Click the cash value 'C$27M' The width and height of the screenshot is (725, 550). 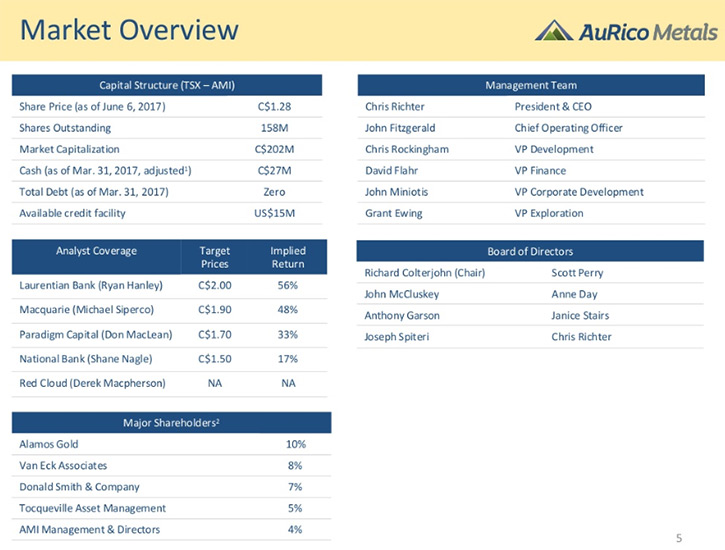pos(274,171)
